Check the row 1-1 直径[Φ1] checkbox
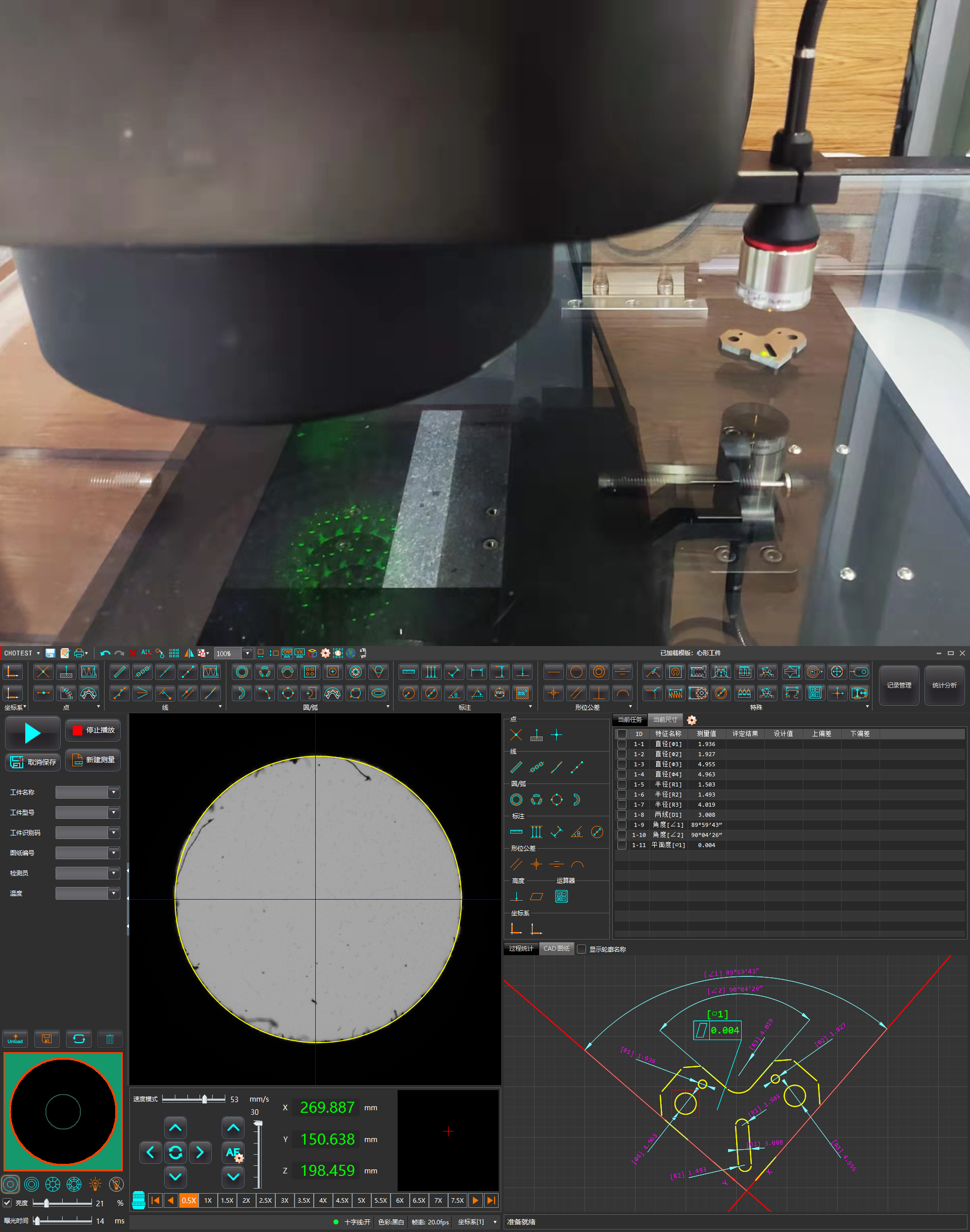This screenshot has height=1232, width=970. click(621, 744)
